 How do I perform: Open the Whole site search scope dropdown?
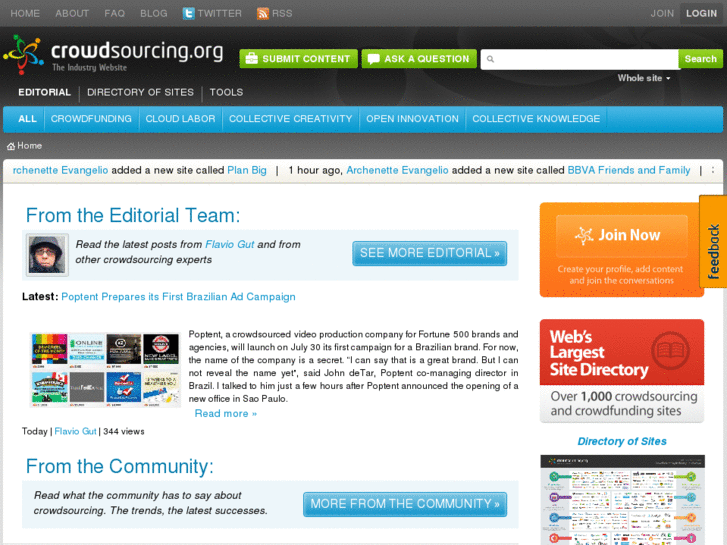tap(644, 78)
